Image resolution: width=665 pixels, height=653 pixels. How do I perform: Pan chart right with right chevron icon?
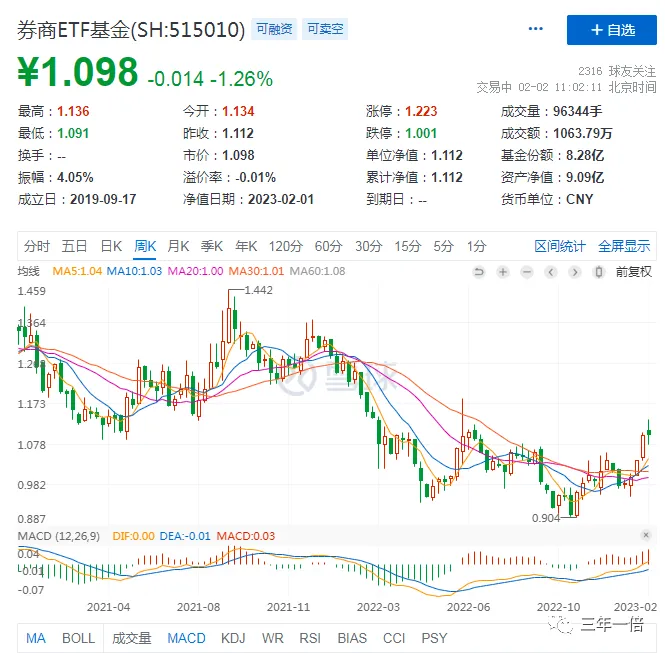click(x=575, y=272)
